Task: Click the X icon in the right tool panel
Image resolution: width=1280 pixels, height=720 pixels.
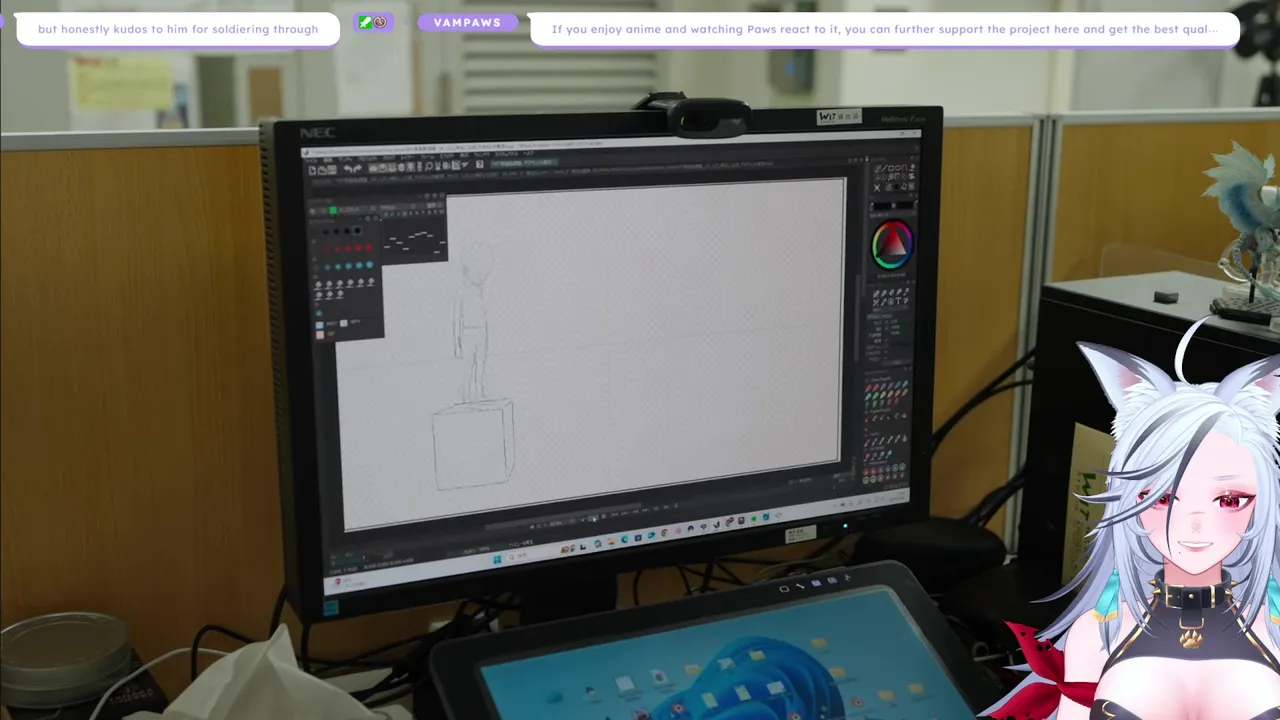Action: coord(877,188)
